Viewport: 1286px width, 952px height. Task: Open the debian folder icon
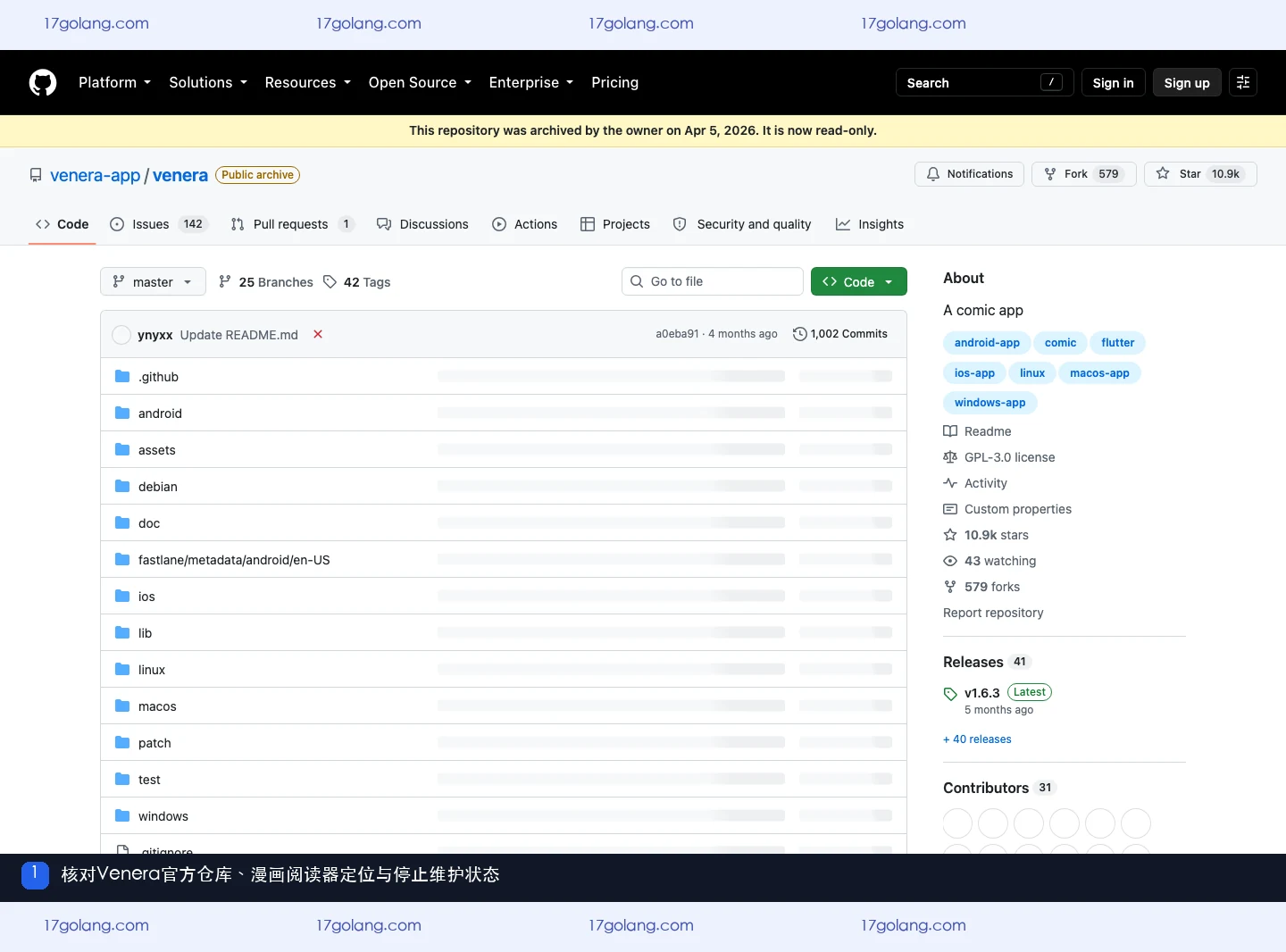122,487
